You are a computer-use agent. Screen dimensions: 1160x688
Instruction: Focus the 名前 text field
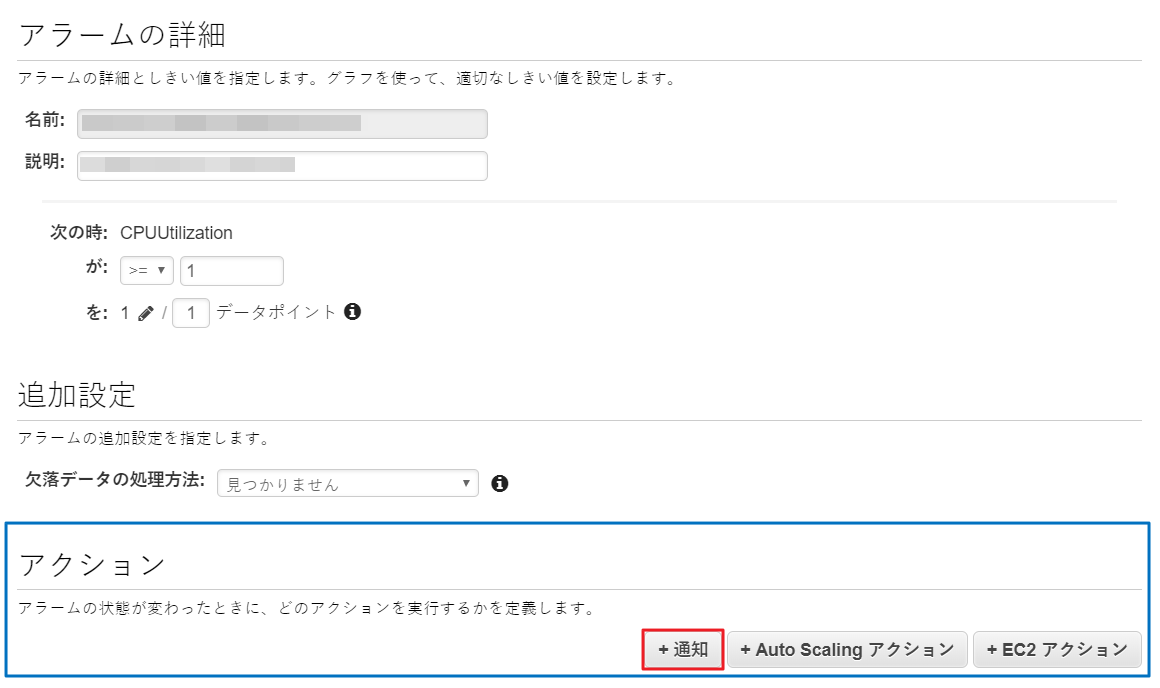[x=282, y=124]
